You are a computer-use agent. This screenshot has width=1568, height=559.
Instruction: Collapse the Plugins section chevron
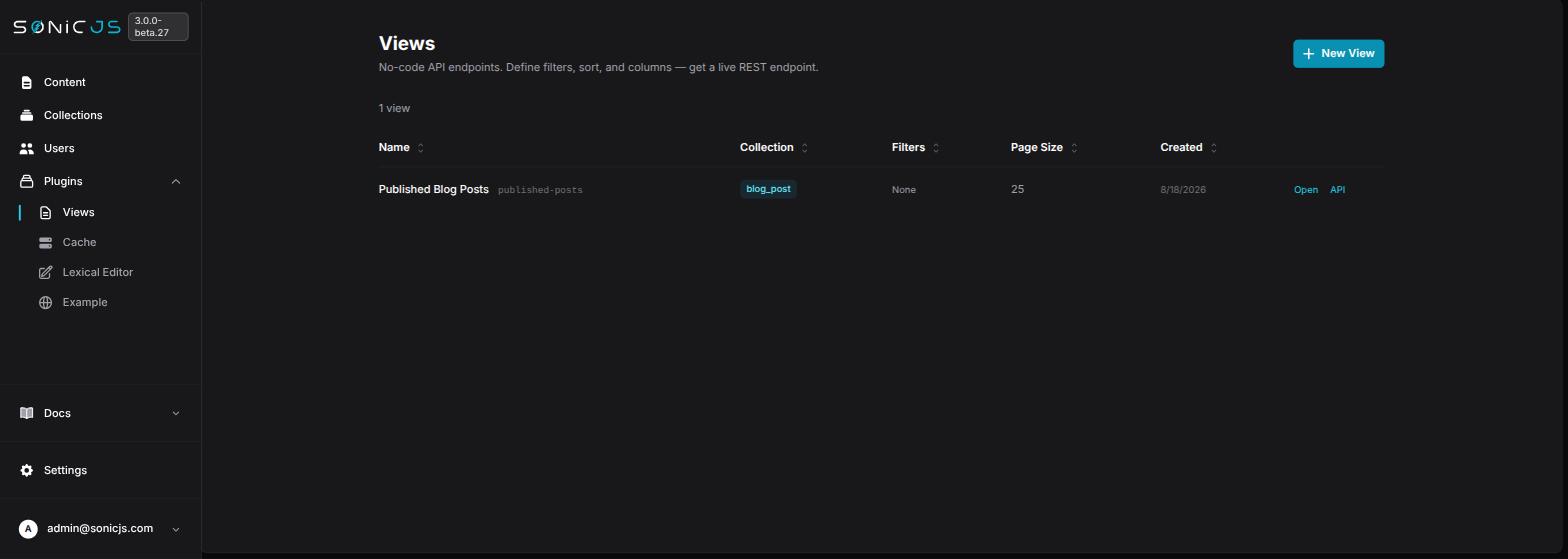(176, 181)
